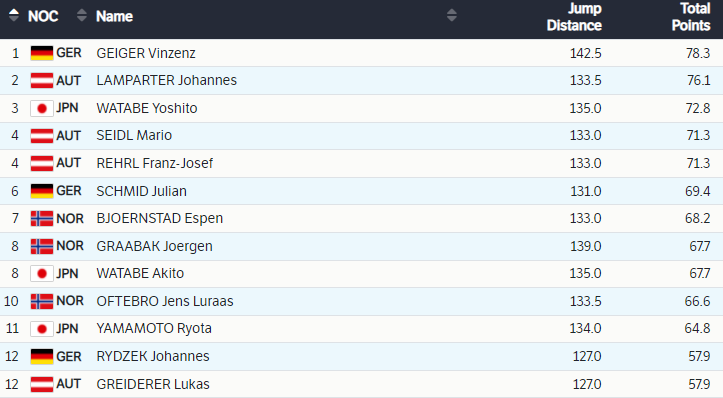Click Norway flag beside BJOERNSTAD Espen
This screenshot has width=723, height=398.
tap(41, 219)
